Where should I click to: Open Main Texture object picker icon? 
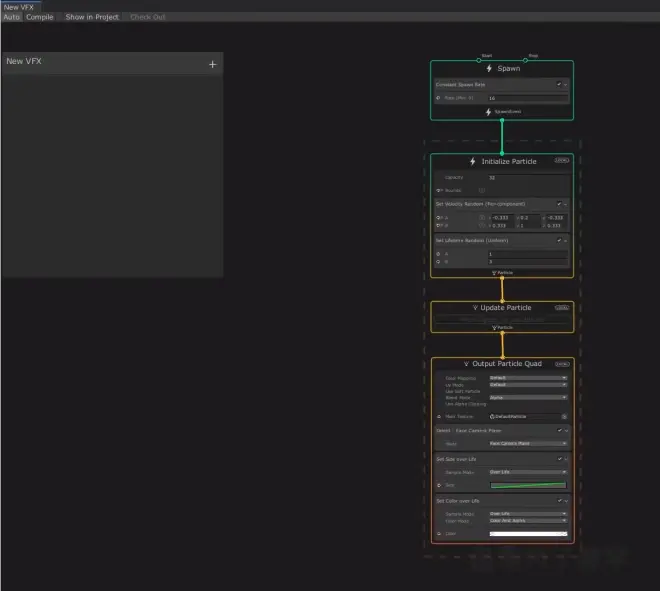coord(564,416)
